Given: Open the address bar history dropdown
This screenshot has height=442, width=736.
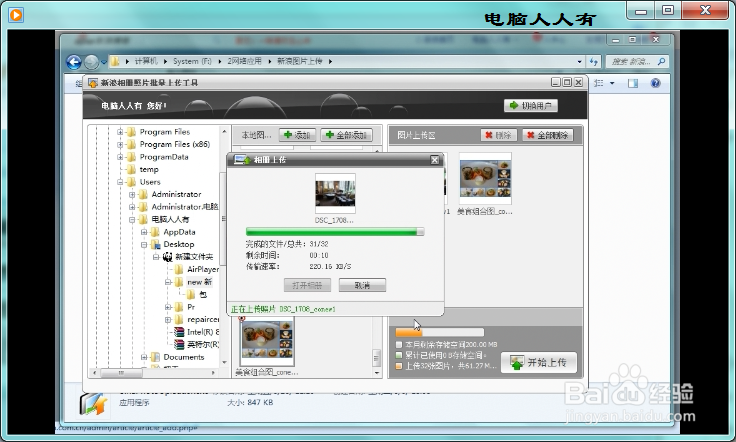Looking at the screenshot, I should coord(579,61).
